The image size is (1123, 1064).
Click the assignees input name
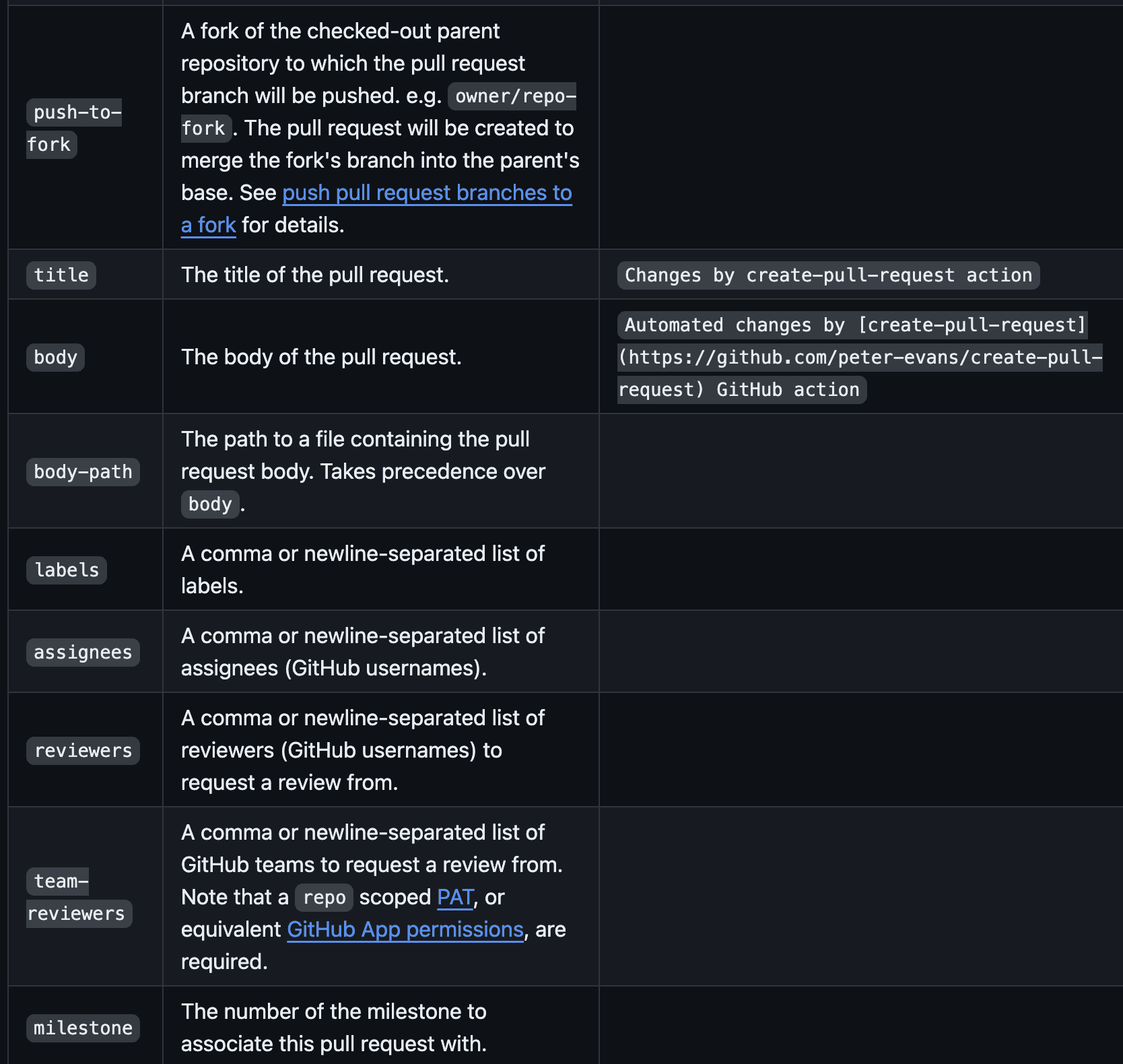coord(83,653)
